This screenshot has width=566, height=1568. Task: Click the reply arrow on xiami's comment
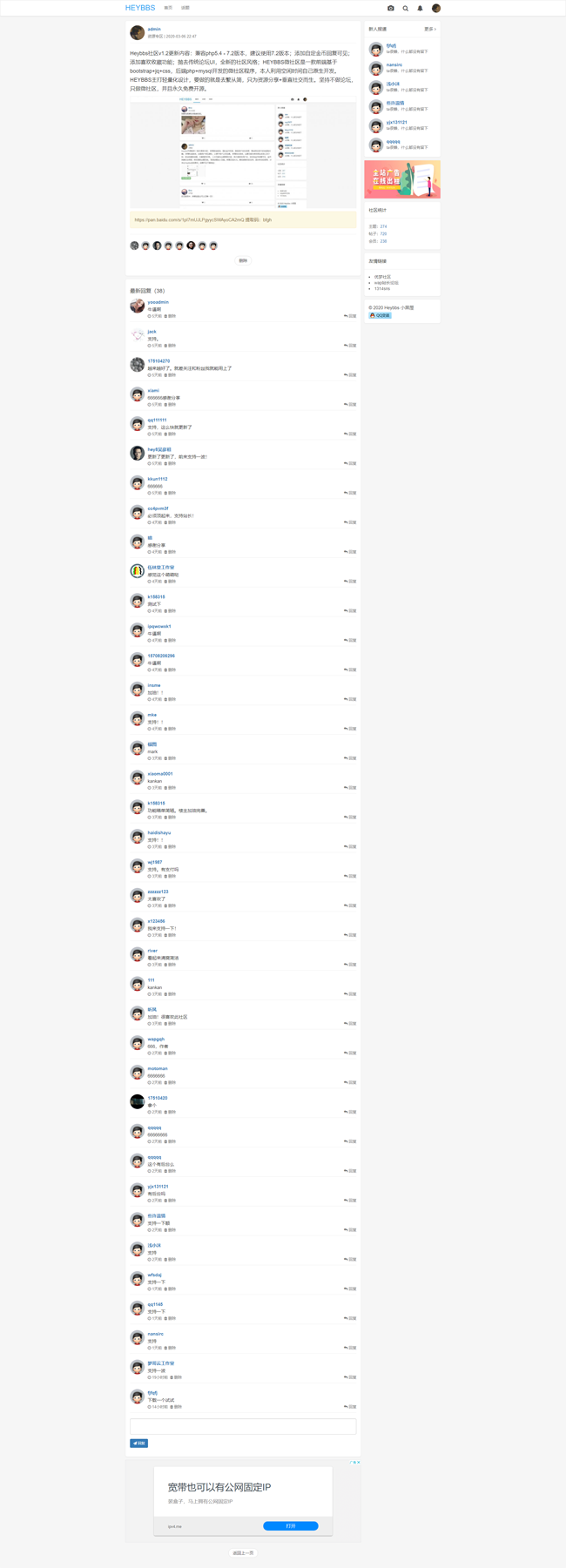pyautogui.click(x=350, y=404)
